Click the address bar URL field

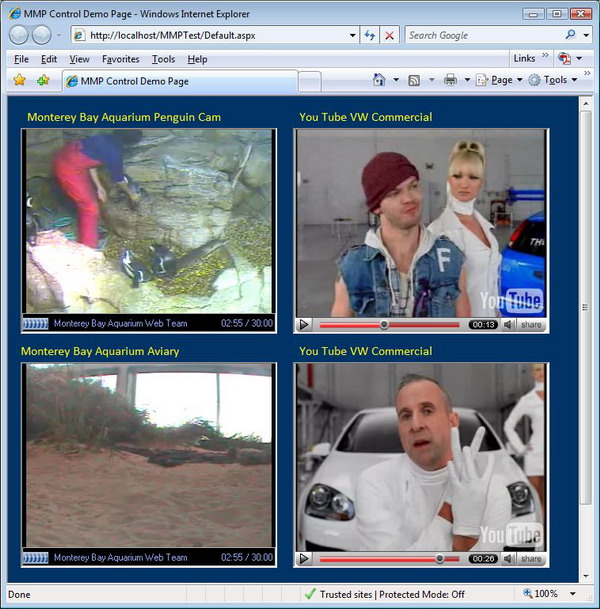click(x=210, y=35)
